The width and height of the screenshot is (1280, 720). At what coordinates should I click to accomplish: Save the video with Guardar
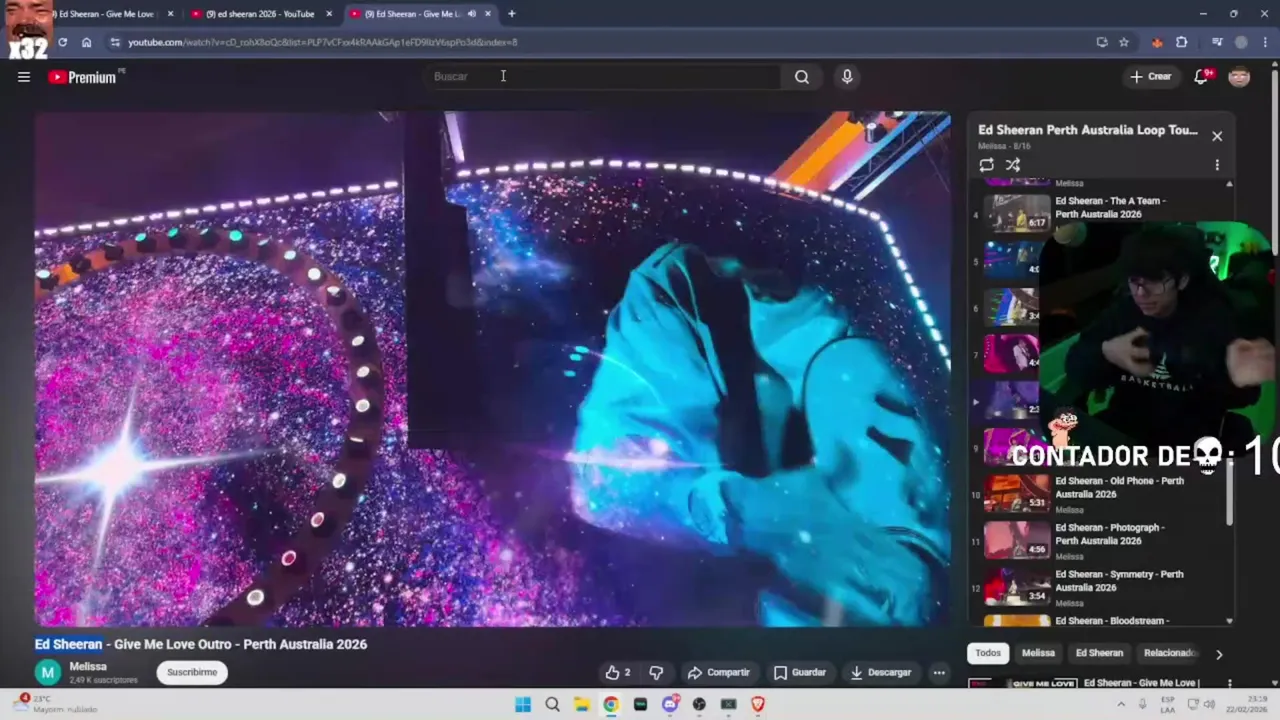800,673
